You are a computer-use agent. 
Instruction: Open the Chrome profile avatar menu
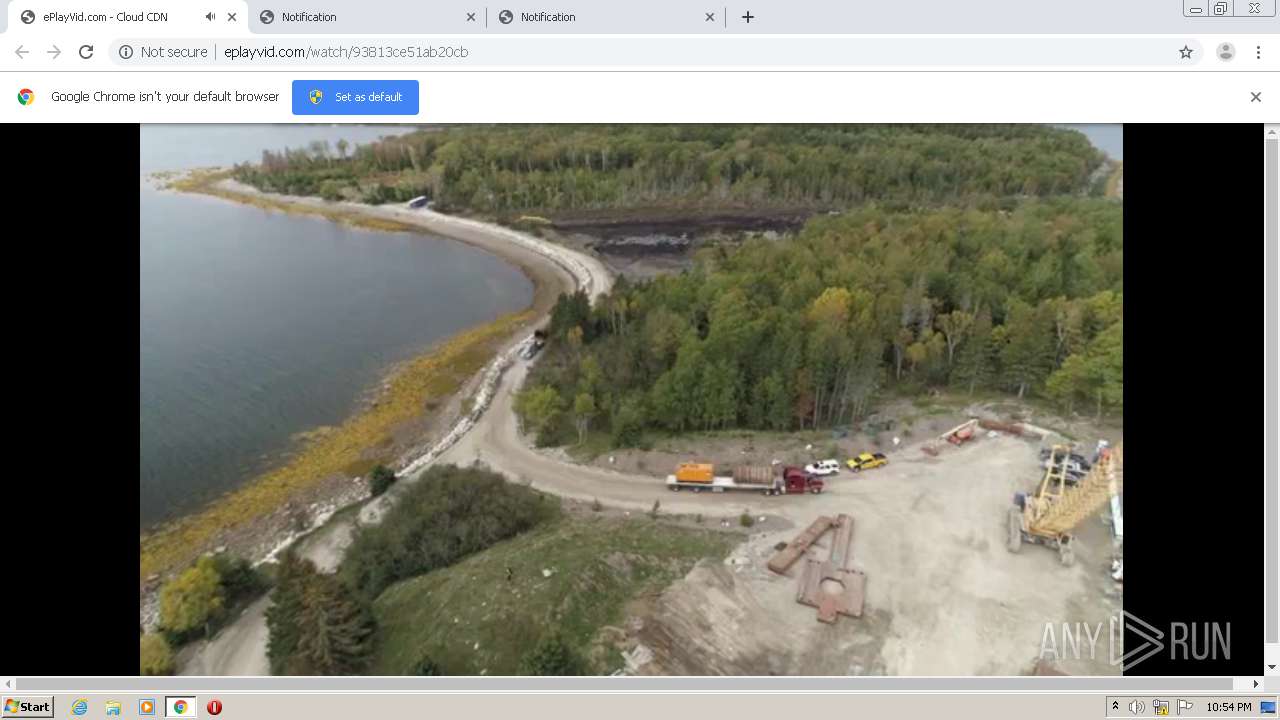(1226, 52)
